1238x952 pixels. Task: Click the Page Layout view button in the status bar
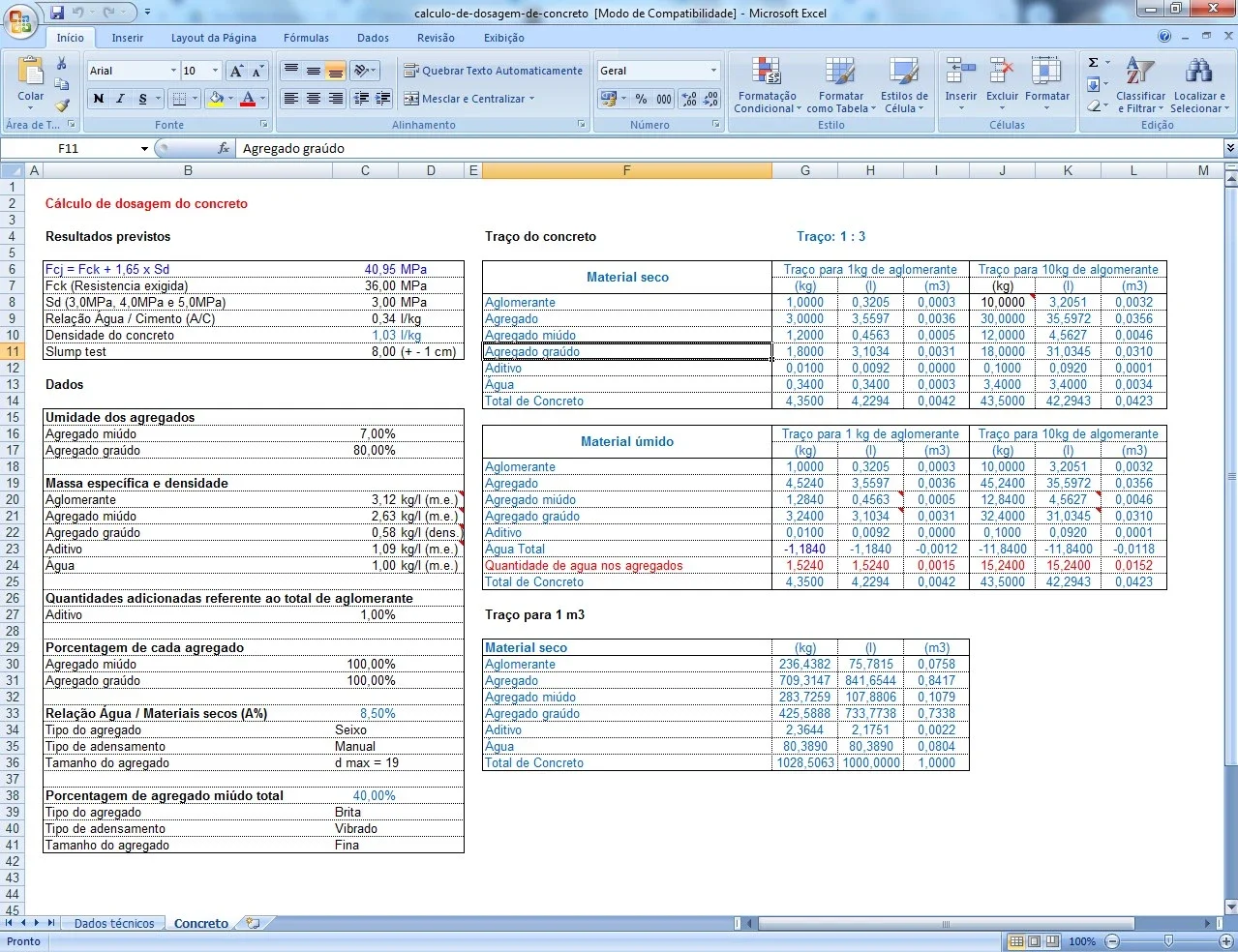point(1034,941)
